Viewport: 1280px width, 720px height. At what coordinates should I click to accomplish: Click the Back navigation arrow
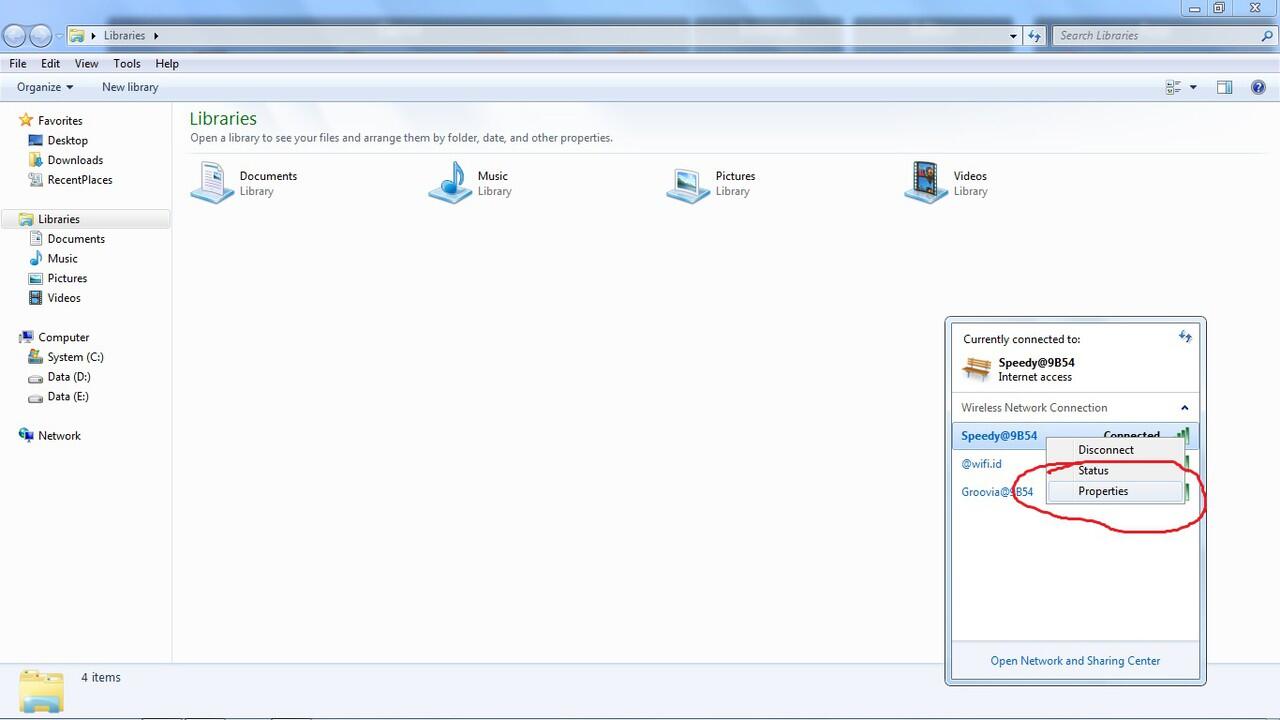(14, 36)
